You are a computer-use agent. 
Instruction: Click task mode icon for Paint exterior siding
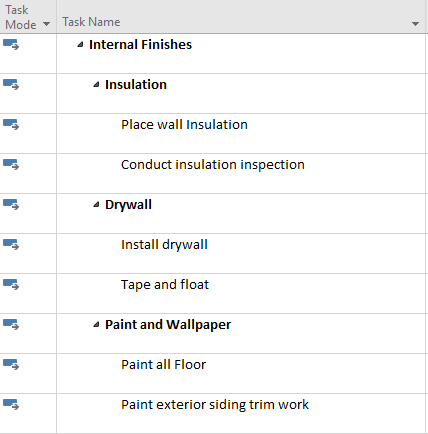coord(11,404)
